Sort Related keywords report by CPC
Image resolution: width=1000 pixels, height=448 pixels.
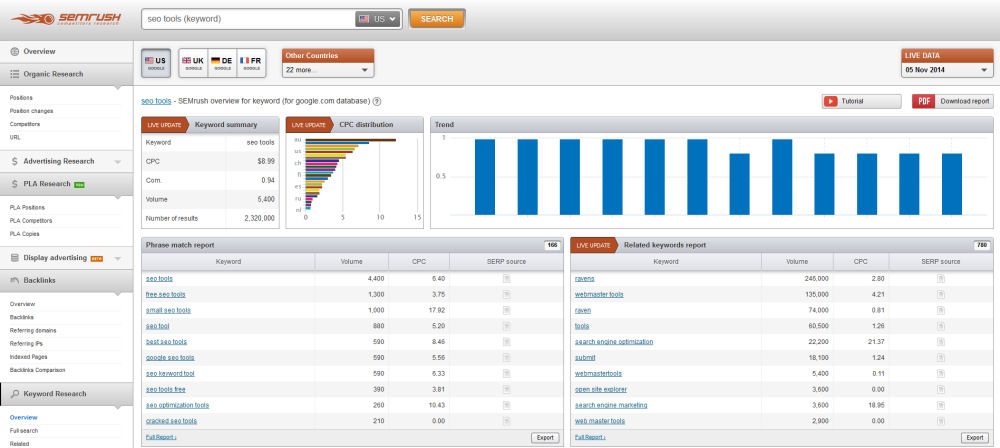(x=861, y=262)
